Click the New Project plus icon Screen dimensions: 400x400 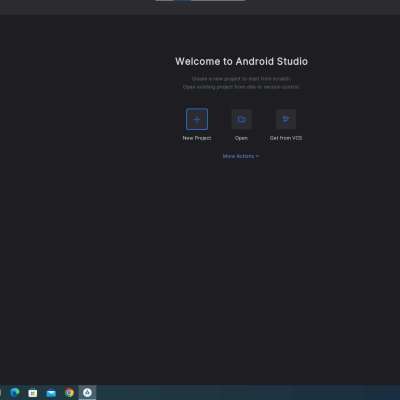197,119
